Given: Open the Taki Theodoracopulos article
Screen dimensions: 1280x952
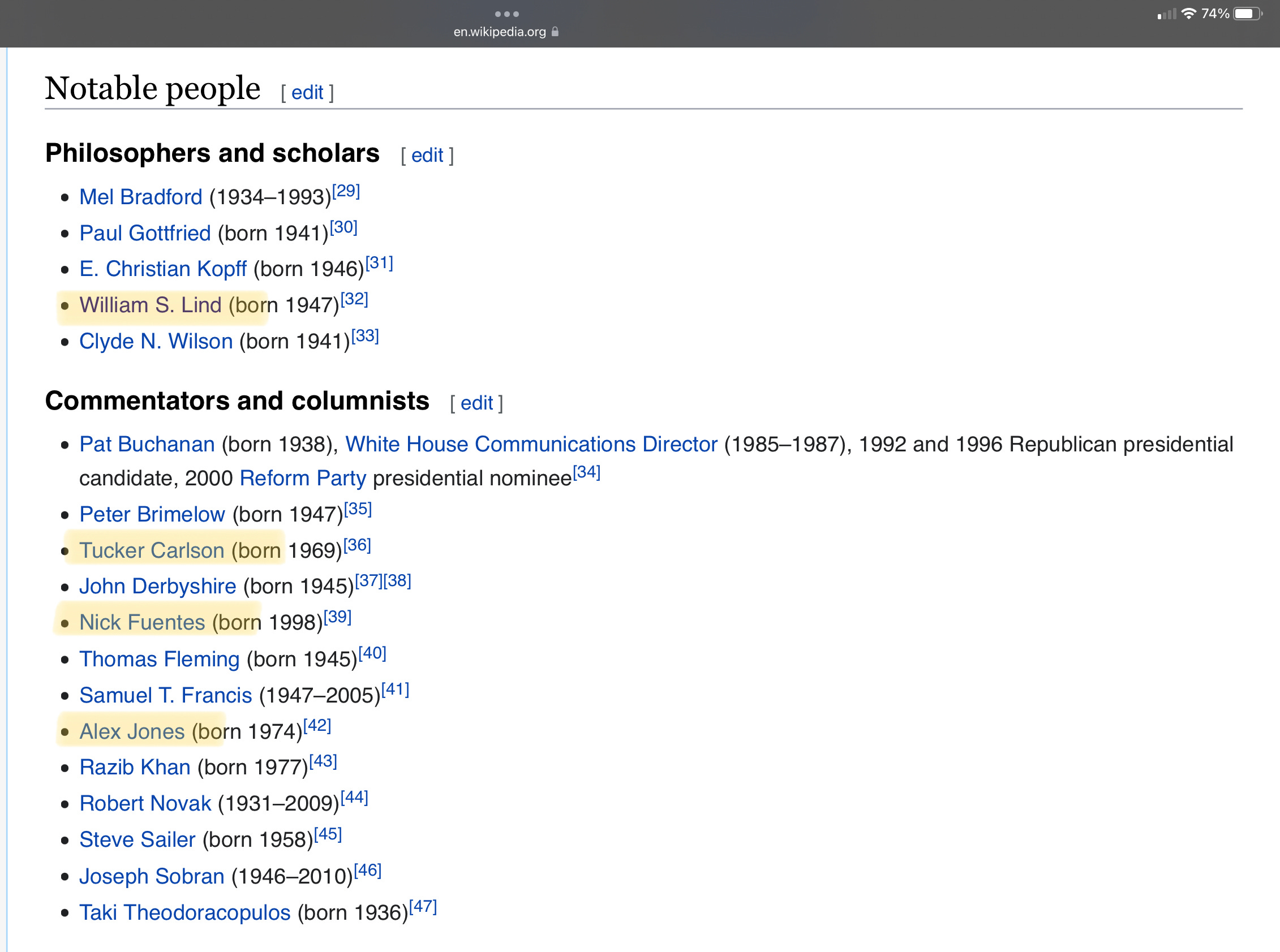Looking at the screenshot, I should (x=185, y=912).
